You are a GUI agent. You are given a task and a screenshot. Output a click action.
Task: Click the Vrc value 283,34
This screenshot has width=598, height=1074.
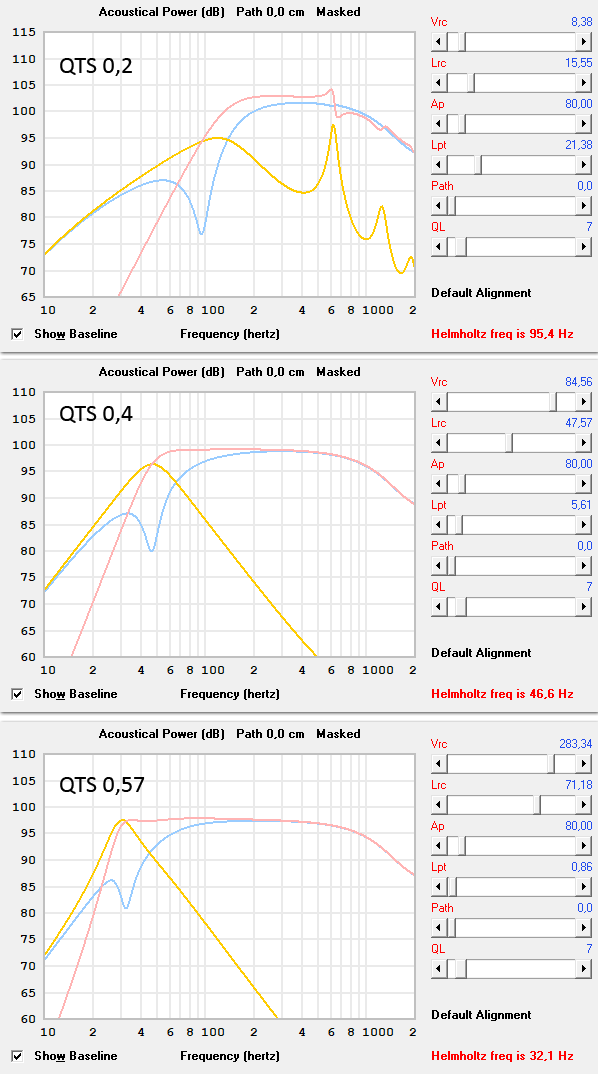[577, 744]
